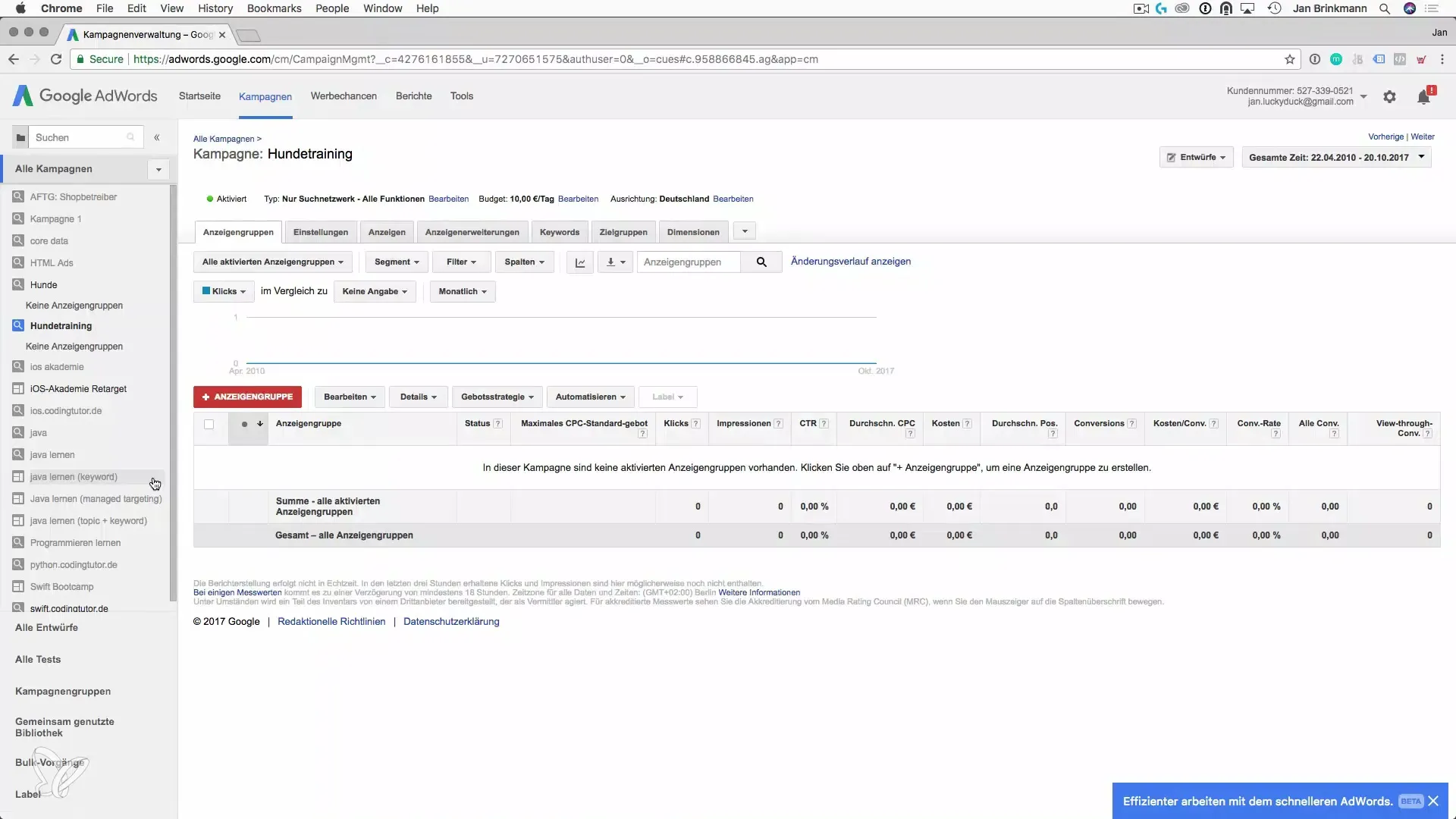This screenshot has width=1456, height=819.
Task: Select all rows with header checkbox
Action: point(209,425)
